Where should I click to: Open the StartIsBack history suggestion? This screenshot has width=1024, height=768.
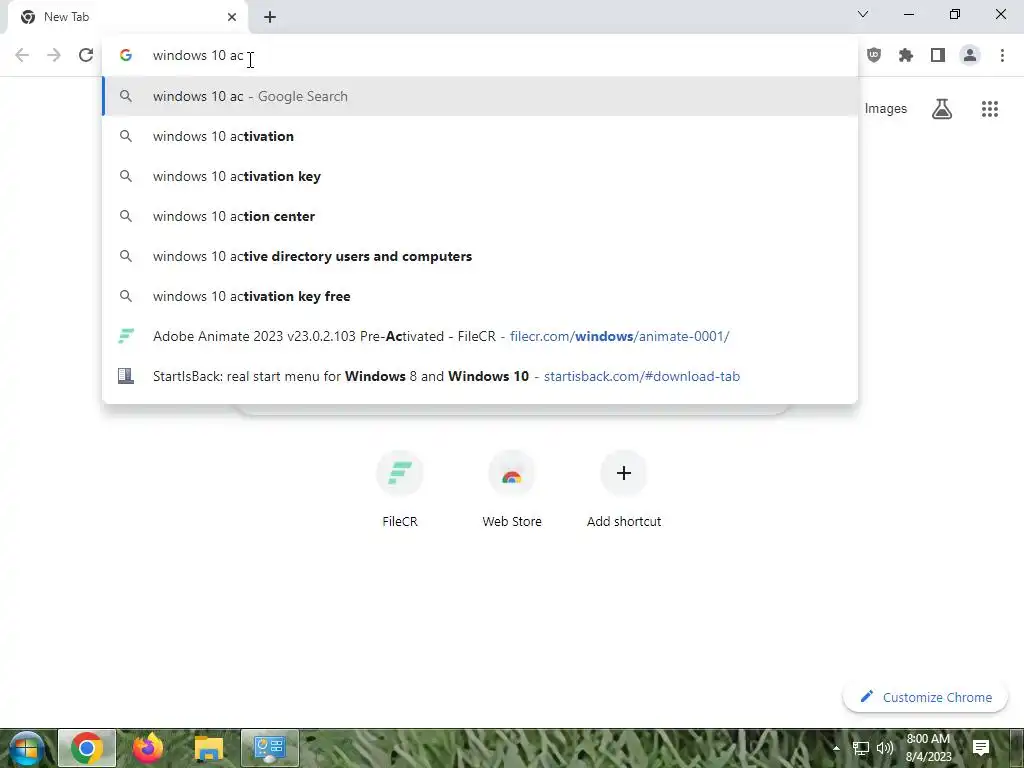point(480,376)
